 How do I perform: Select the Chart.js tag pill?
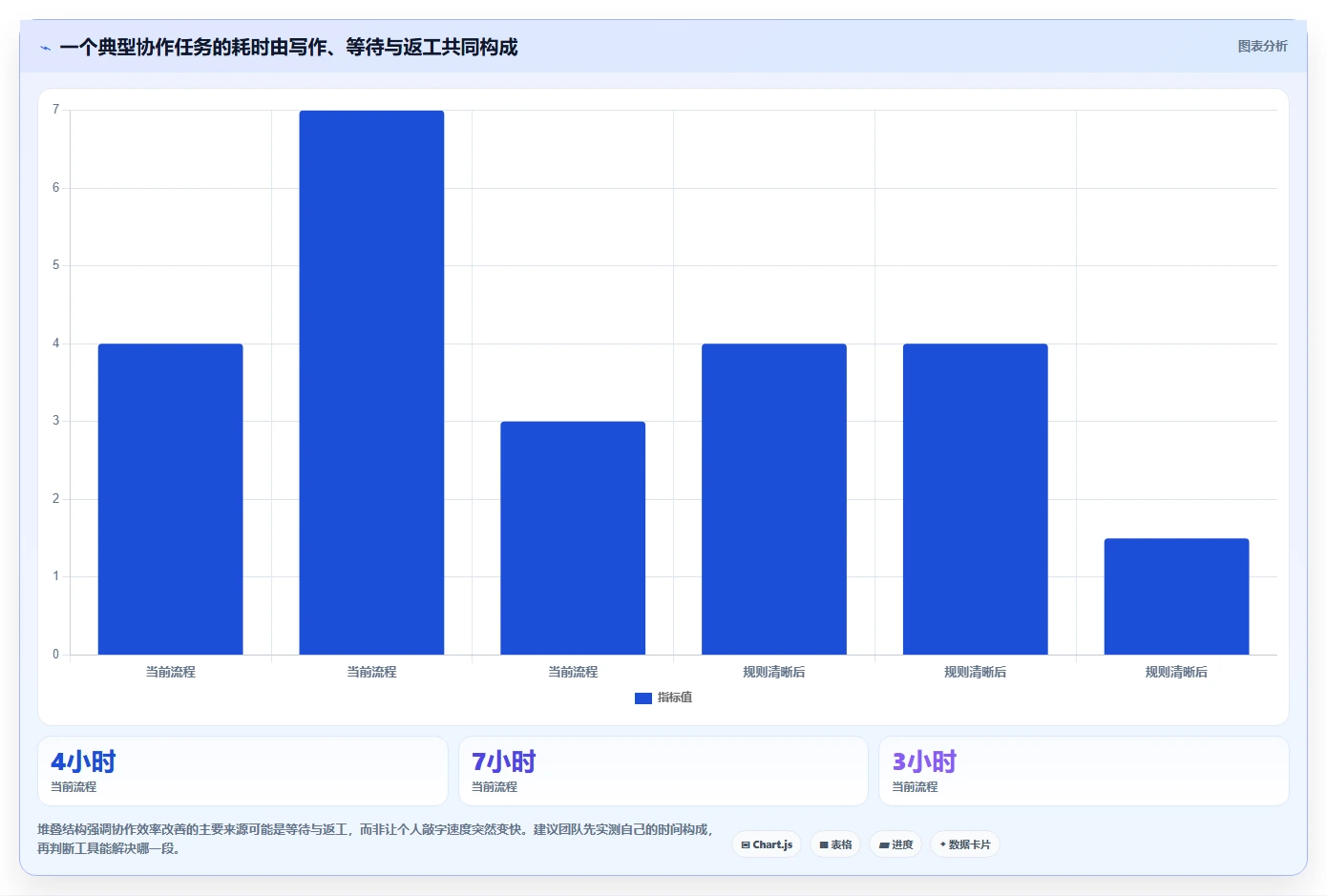point(767,844)
